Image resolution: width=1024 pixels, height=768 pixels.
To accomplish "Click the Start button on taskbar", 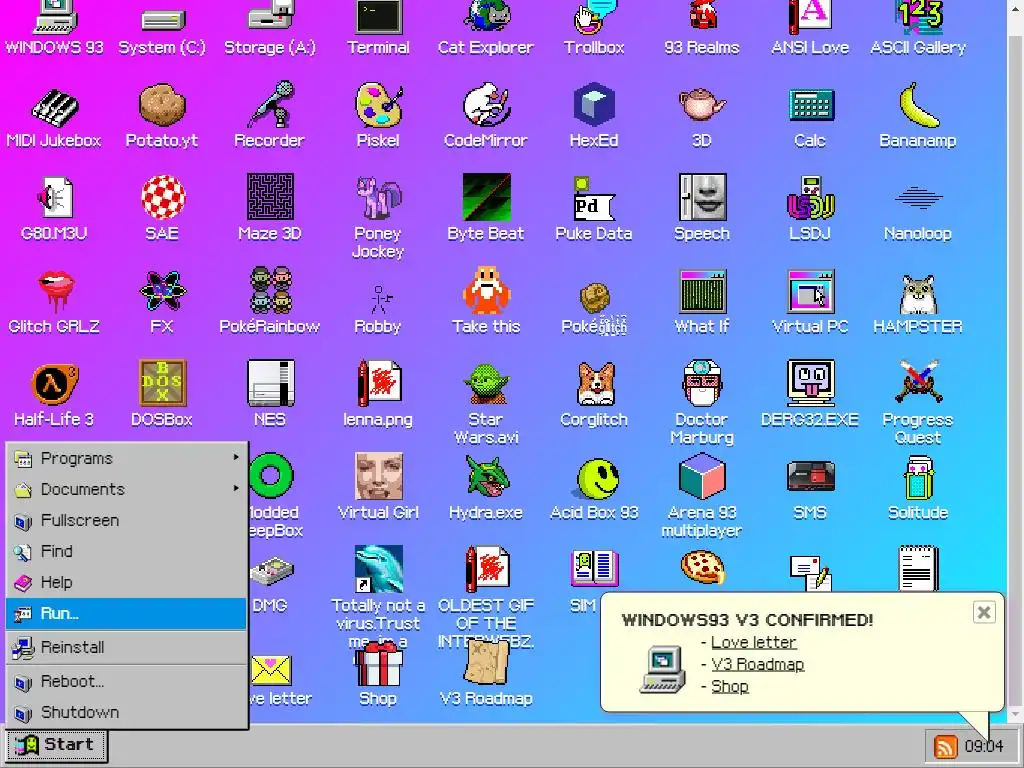I will pos(56,744).
